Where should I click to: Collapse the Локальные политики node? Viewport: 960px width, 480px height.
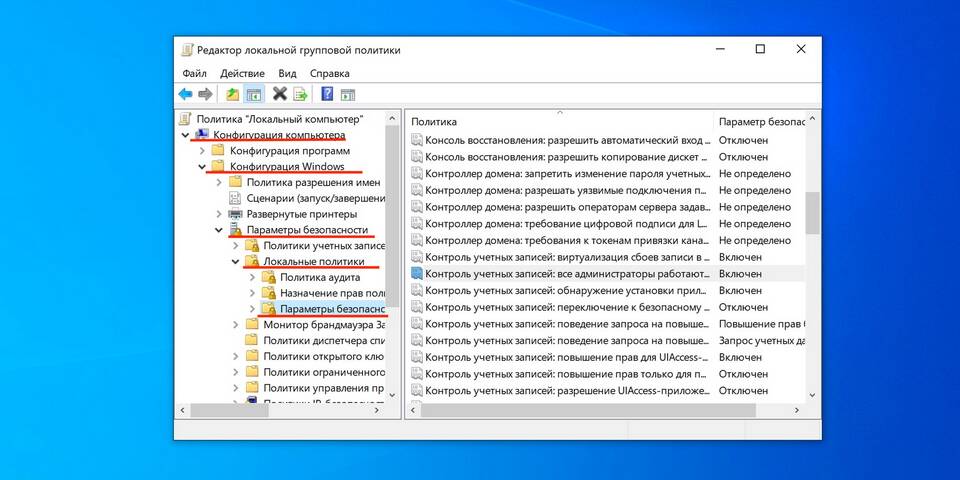tap(236, 261)
